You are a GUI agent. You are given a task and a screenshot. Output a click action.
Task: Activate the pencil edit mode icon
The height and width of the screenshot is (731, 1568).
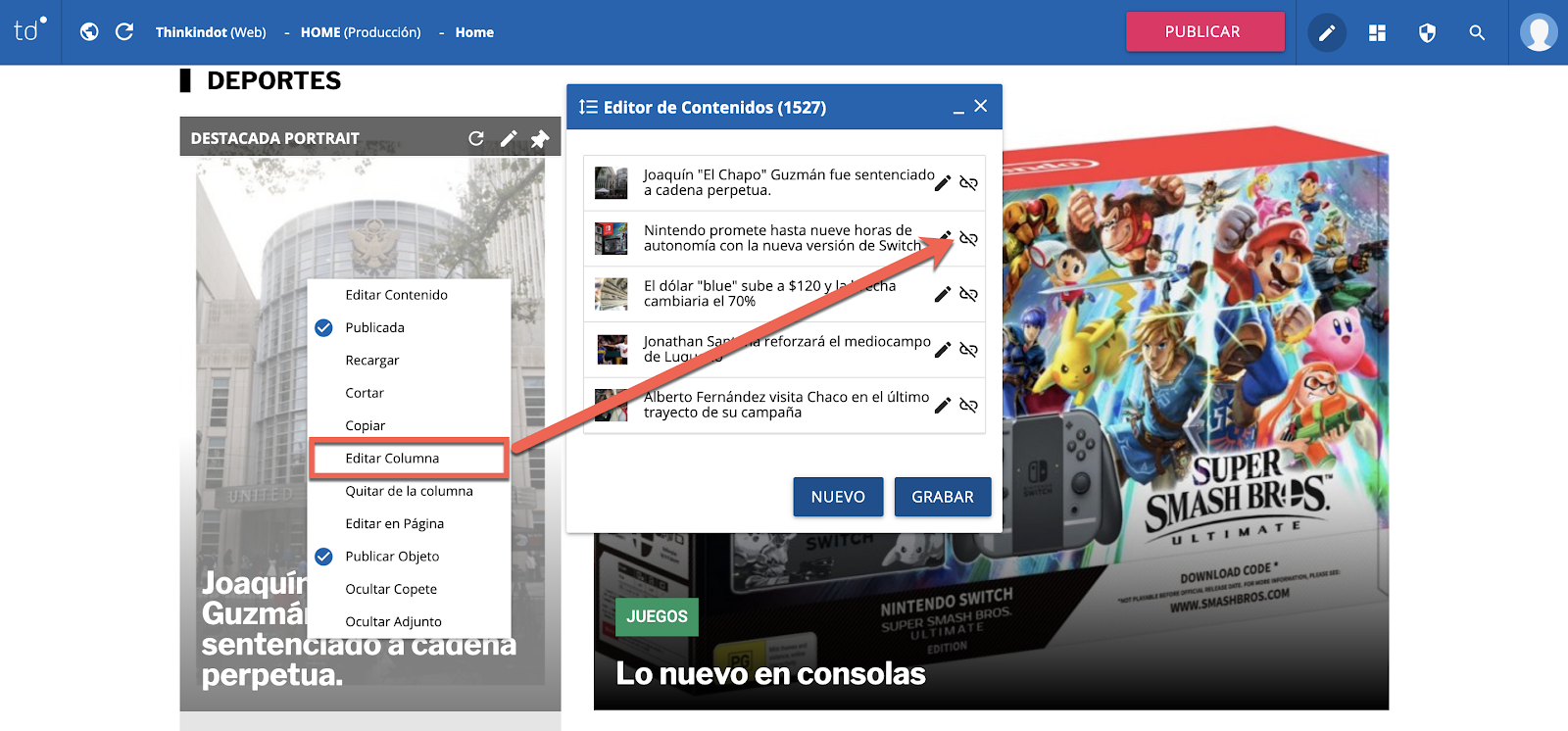click(1326, 33)
